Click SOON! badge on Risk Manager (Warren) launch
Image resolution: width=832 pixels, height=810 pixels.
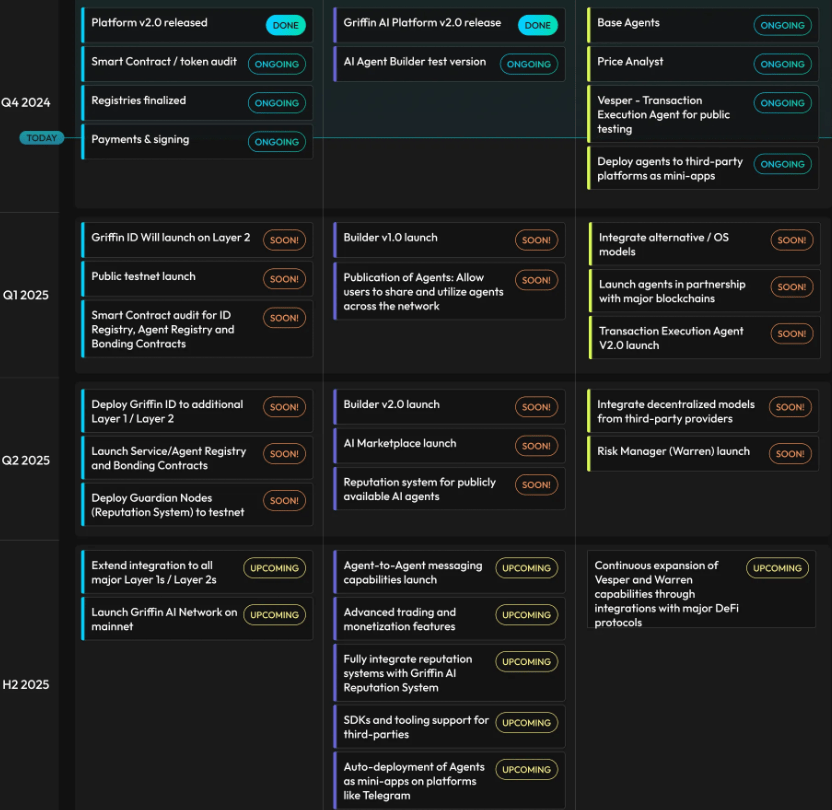pos(790,453)
